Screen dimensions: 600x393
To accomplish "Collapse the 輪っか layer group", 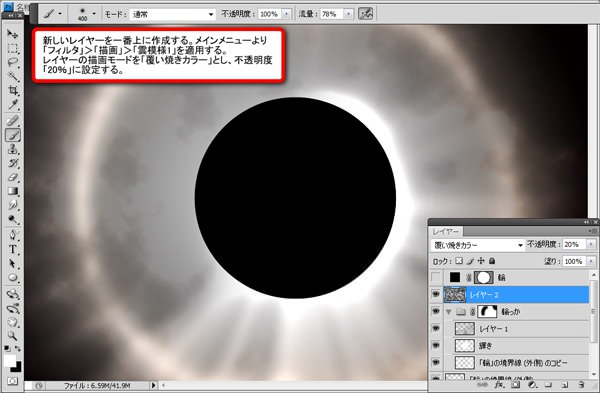I will pyautogui.click(x=448, y=312).
